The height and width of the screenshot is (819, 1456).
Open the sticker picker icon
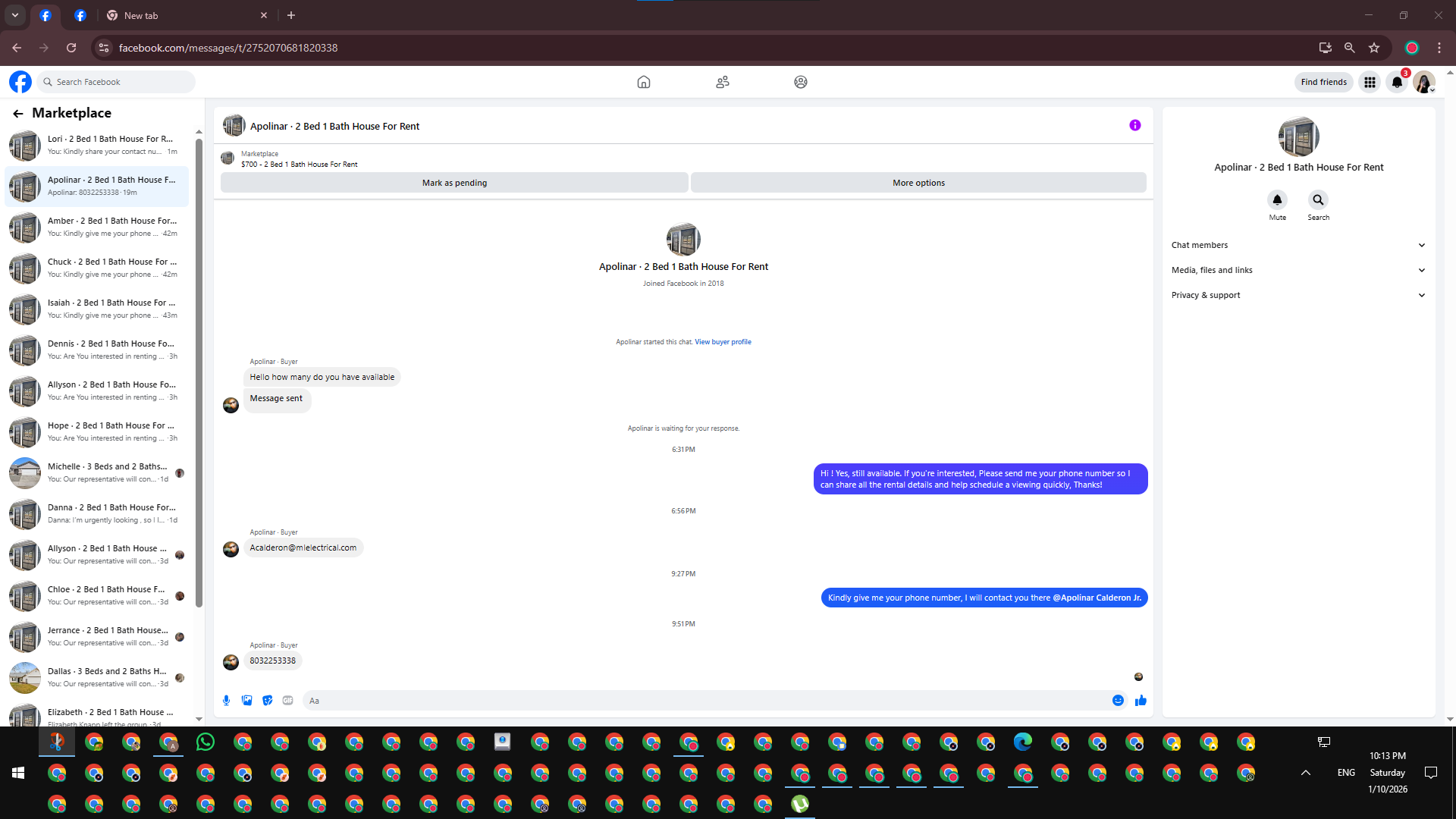267,701
